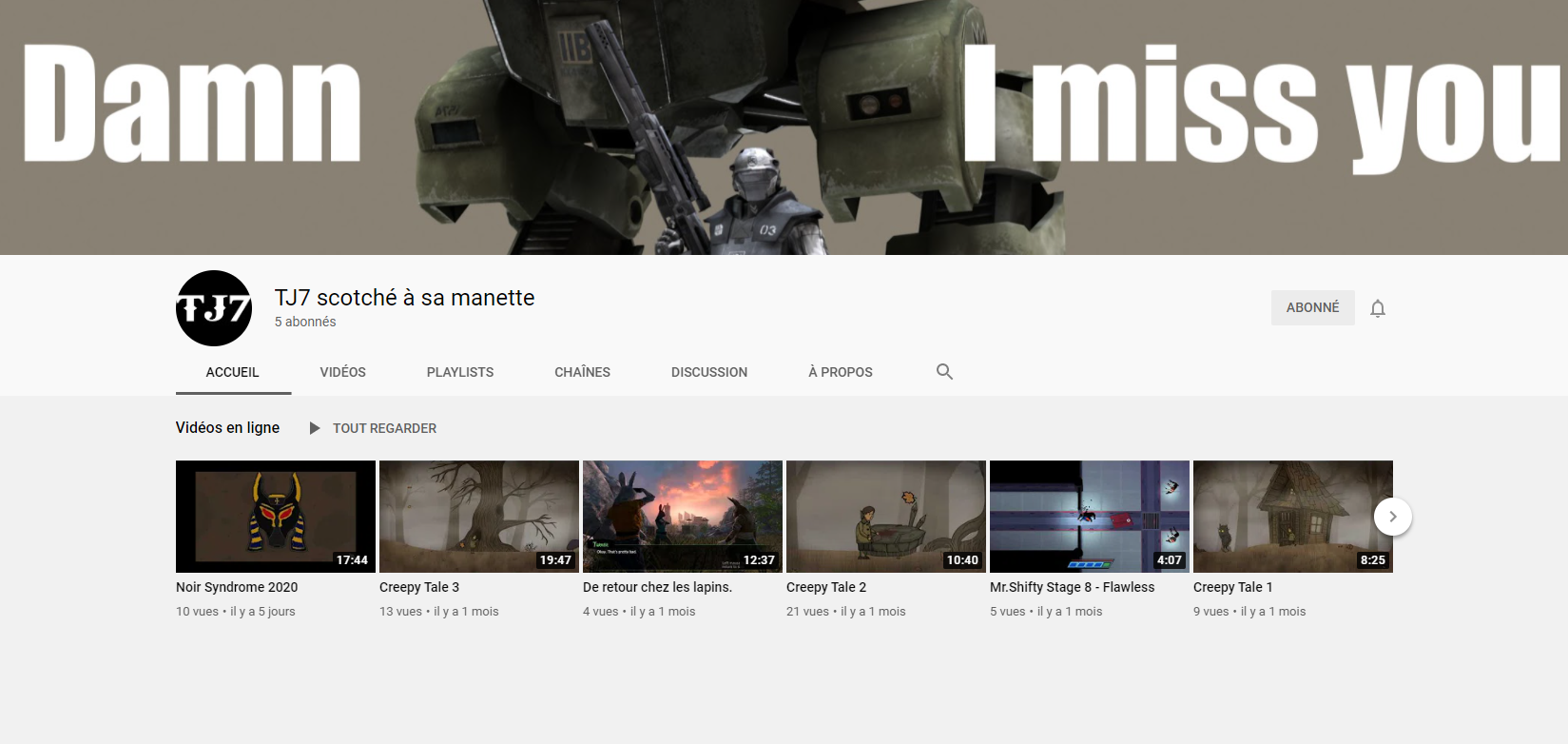Click the TOUT REGARDER link

point(385,428)
